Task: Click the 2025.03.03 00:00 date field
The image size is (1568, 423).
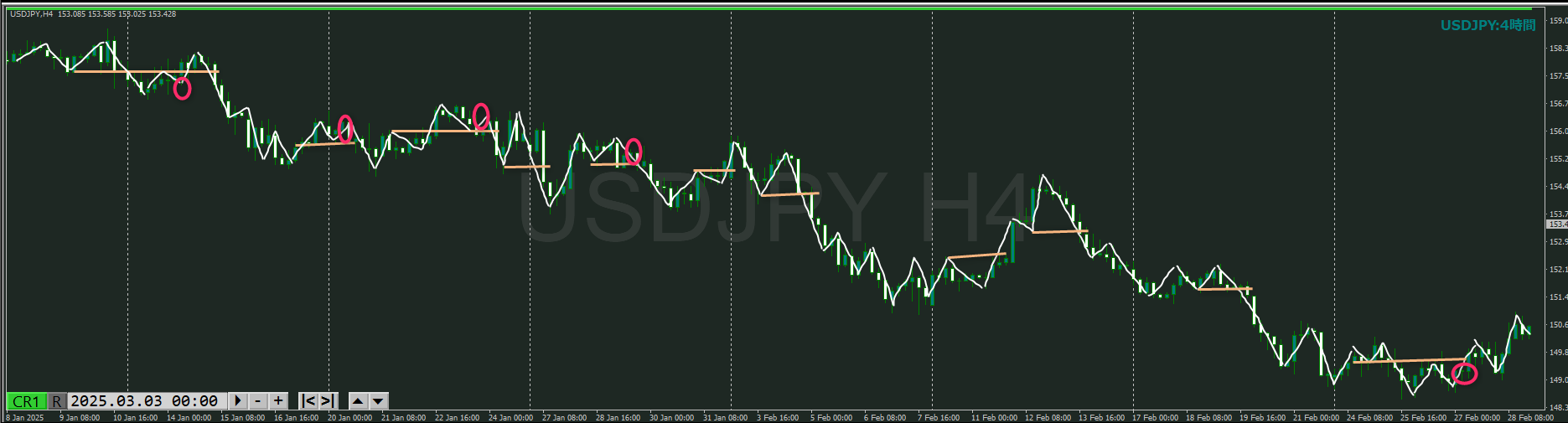Action: (x=144, y=401)
